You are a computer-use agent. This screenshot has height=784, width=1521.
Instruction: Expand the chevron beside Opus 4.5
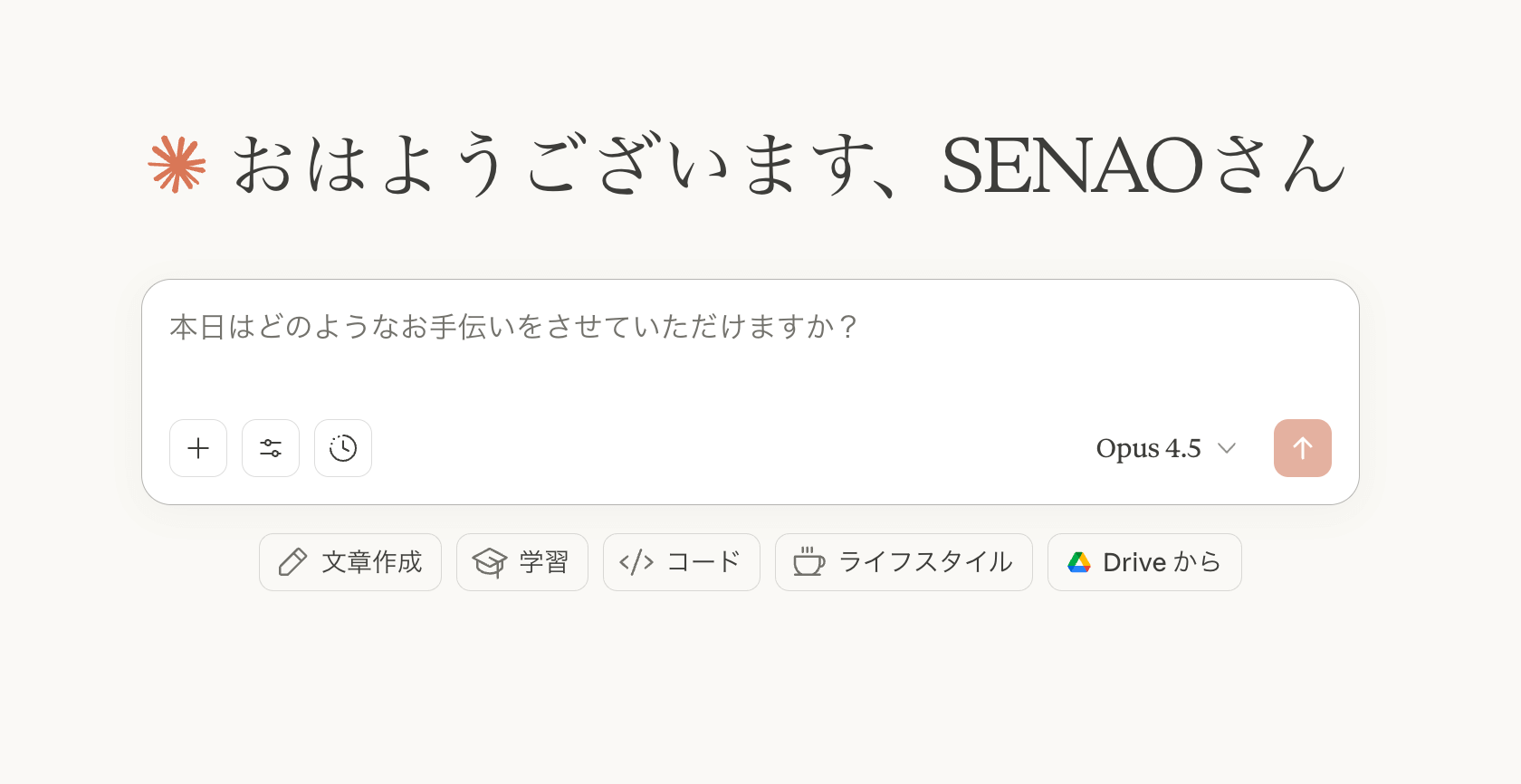click(1227, 448)
